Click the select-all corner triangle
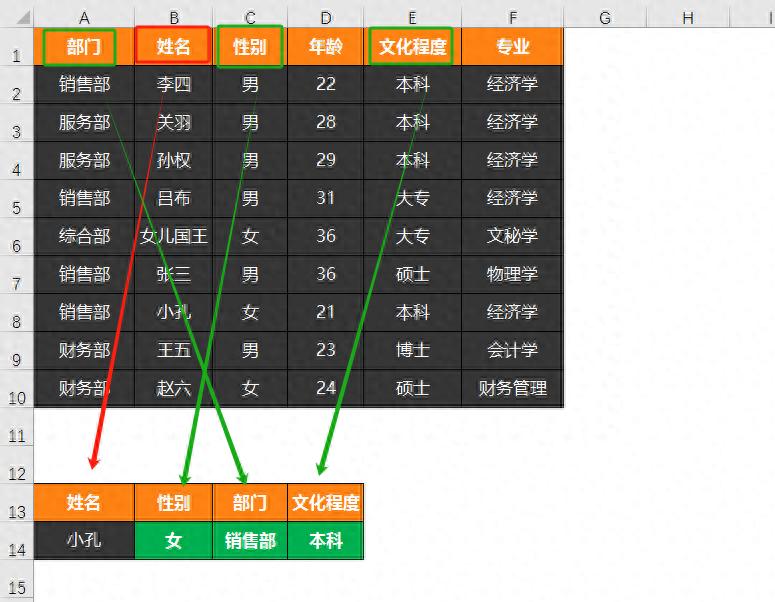This screenshot has height=602, width=775. (x=24, y=18)
